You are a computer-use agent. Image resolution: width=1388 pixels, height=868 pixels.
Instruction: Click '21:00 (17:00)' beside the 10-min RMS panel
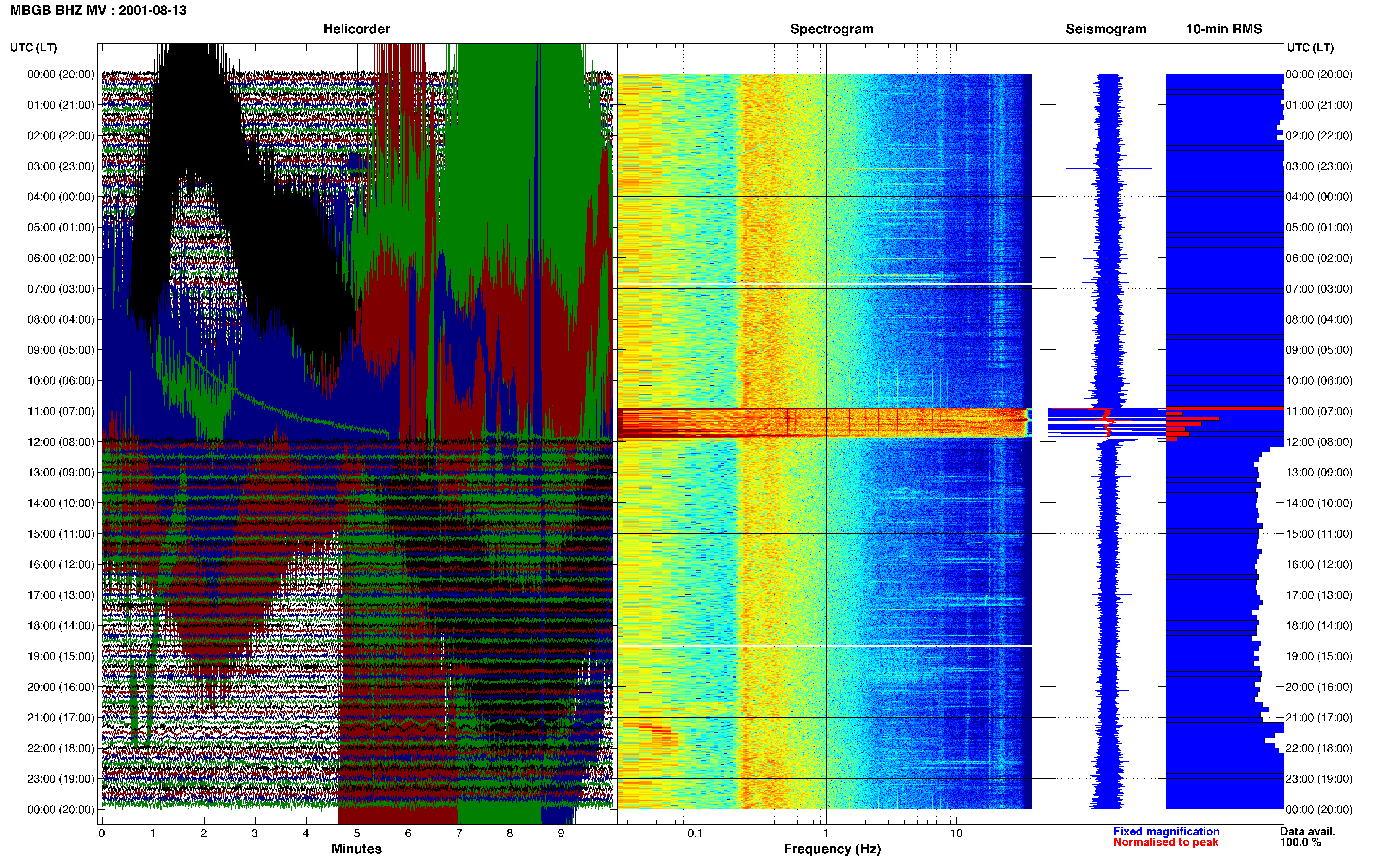[1319, 718]
